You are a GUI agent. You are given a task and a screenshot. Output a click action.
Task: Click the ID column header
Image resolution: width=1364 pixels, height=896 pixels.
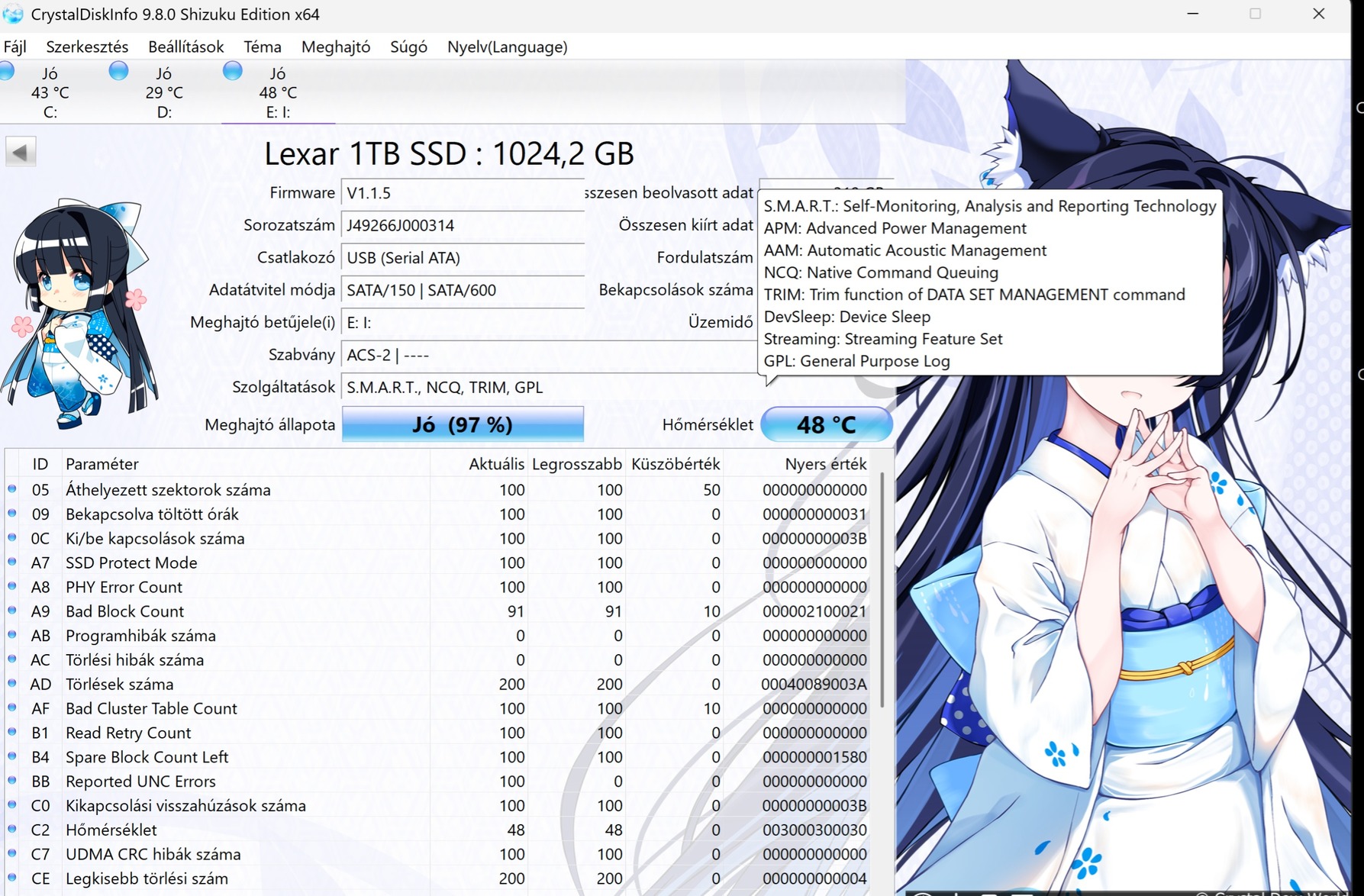point(40,464)
